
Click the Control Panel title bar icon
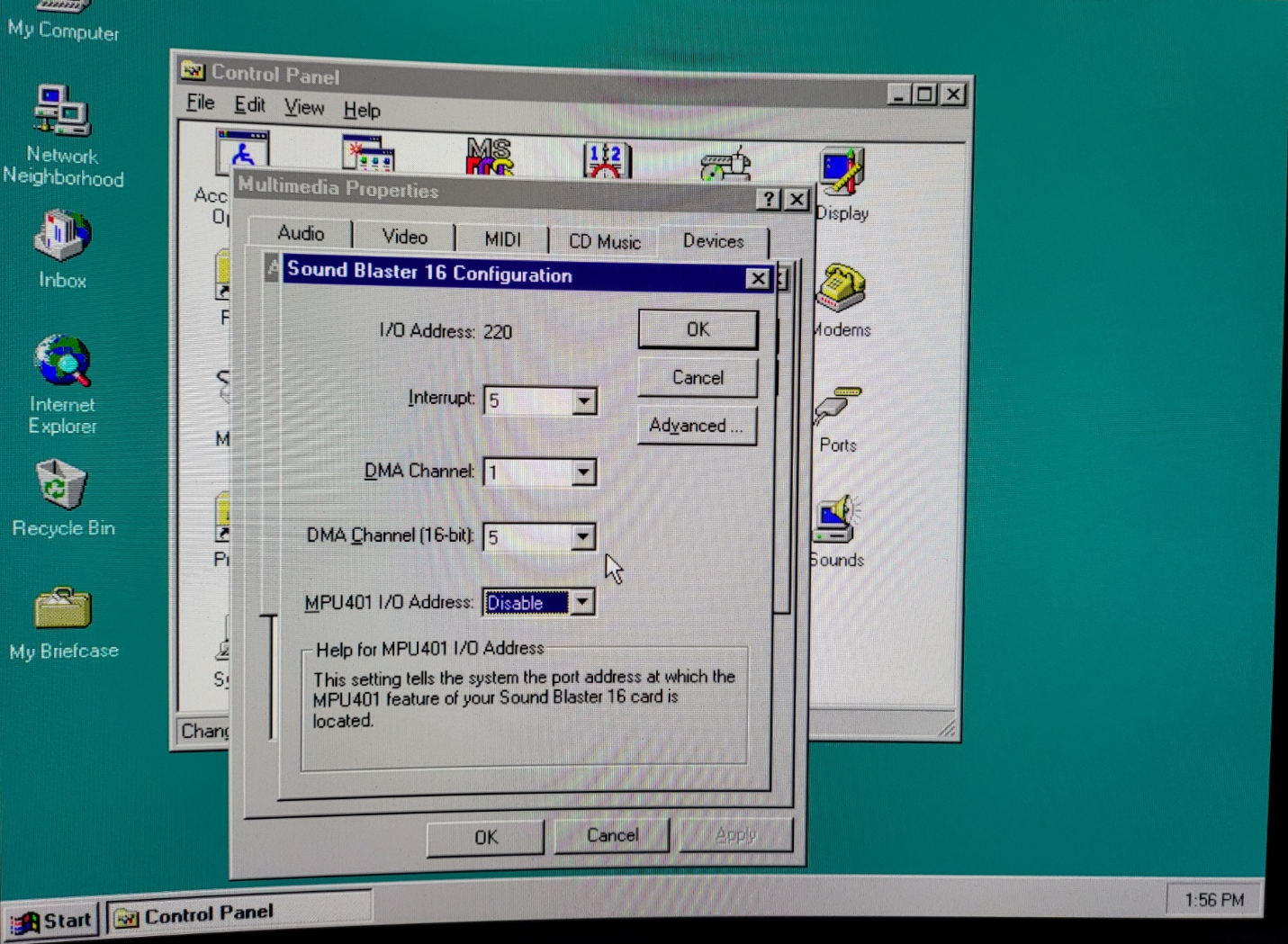pyautogui.click(x=192, y=70)
